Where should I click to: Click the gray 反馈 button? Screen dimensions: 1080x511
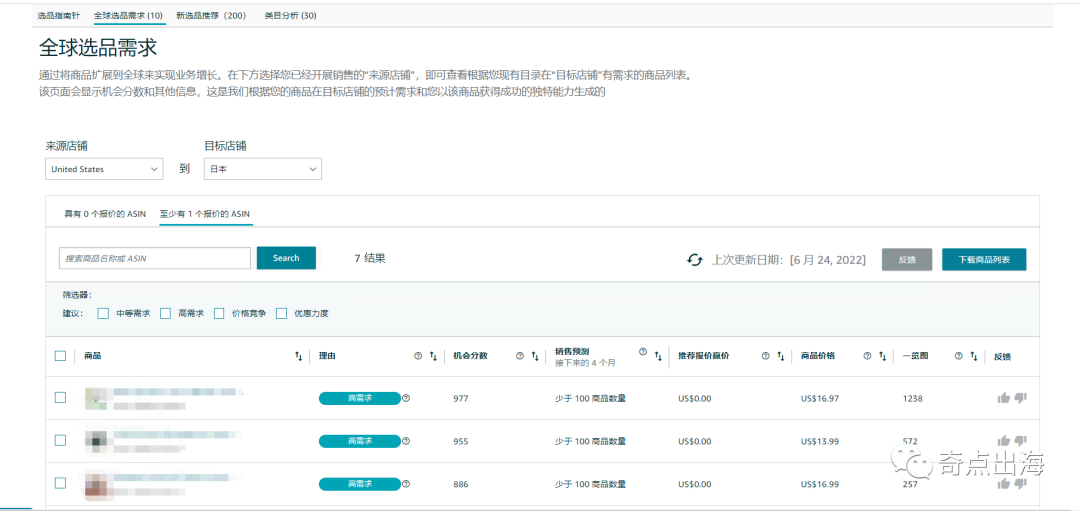click(907, 260)
